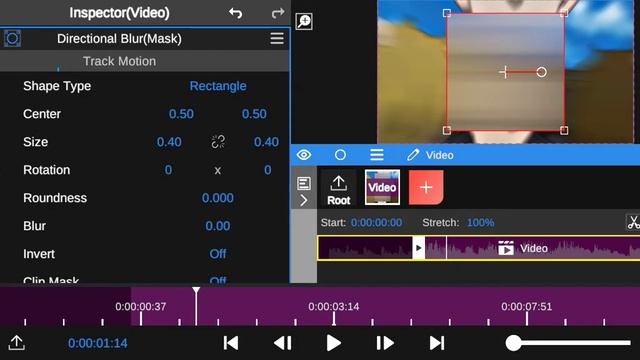Expand the side panel chevron arrow
The image size is (640, 360).
(304, 200)
